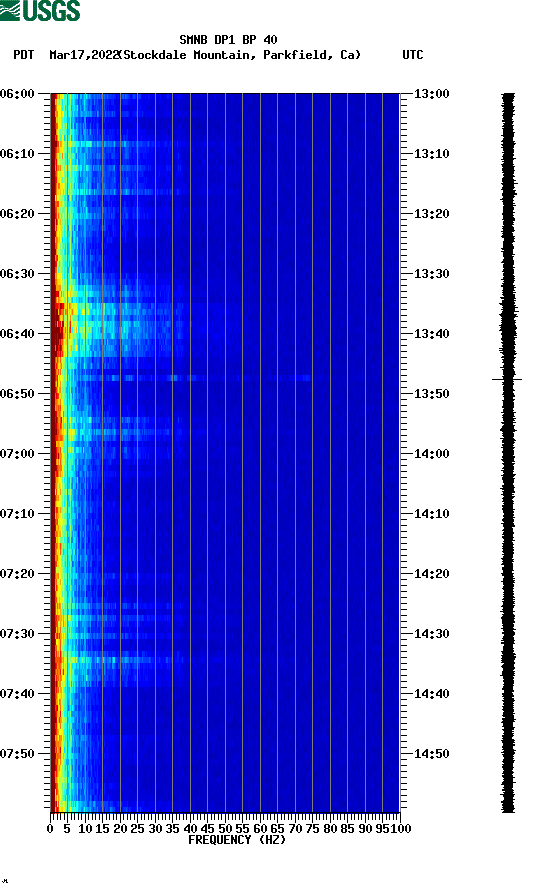Click the PDT timezone label

coord(24,55)
